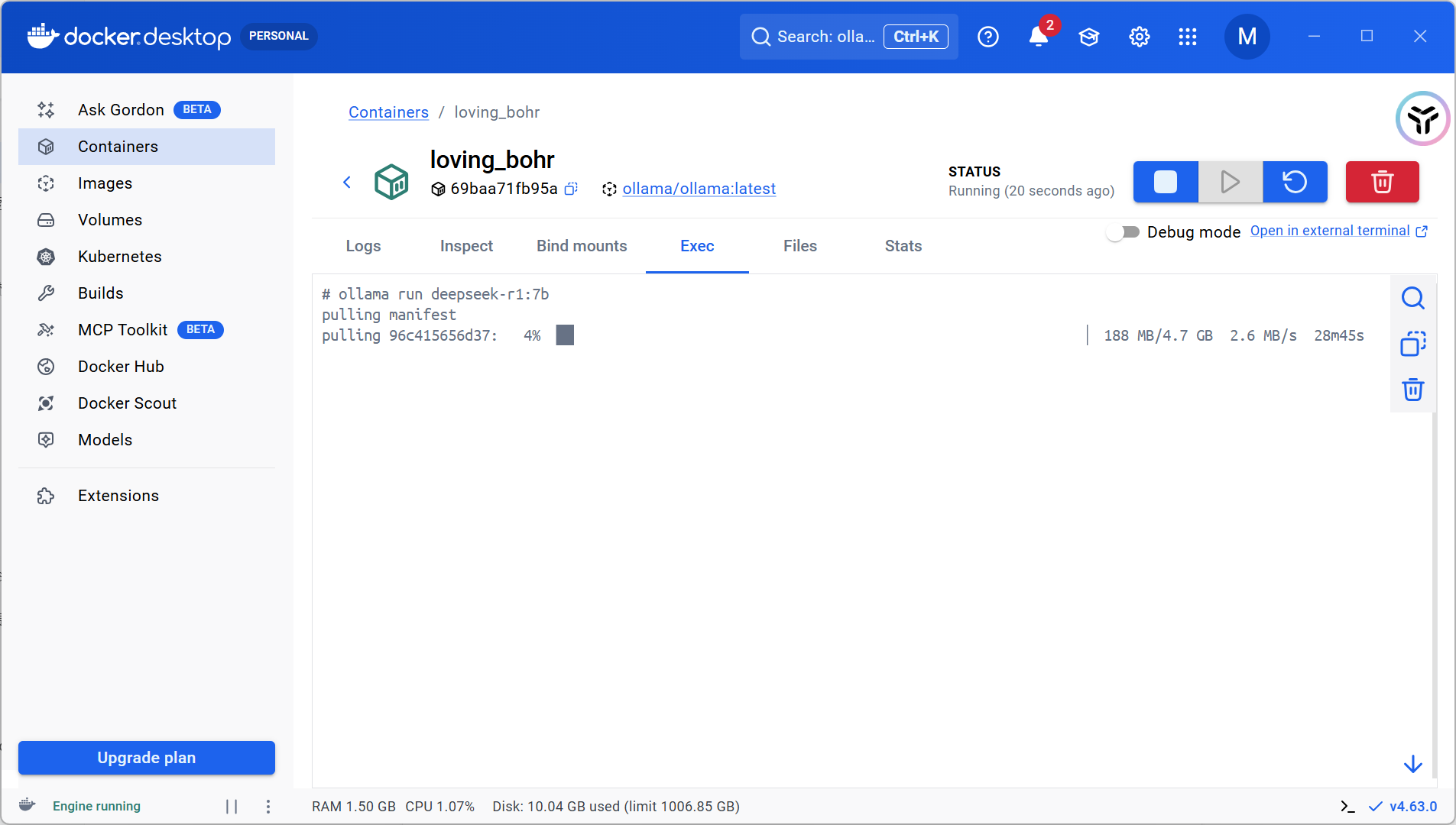Image resolution: width=1456 pixels, height=825 pixels.
Task: Click the terminal vertical scrollbar
Action: tap(1434, 596)
